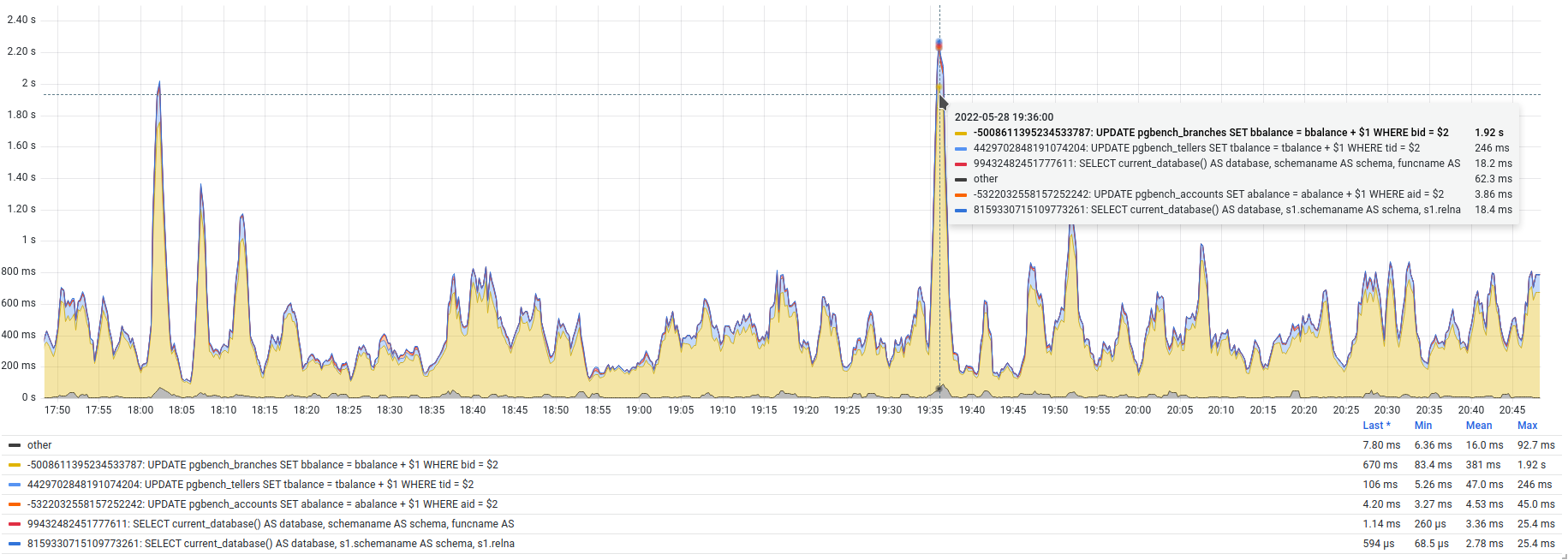Click the 18:00 label on the time axis
1568x560 pixels.
[x=140, y=410]
